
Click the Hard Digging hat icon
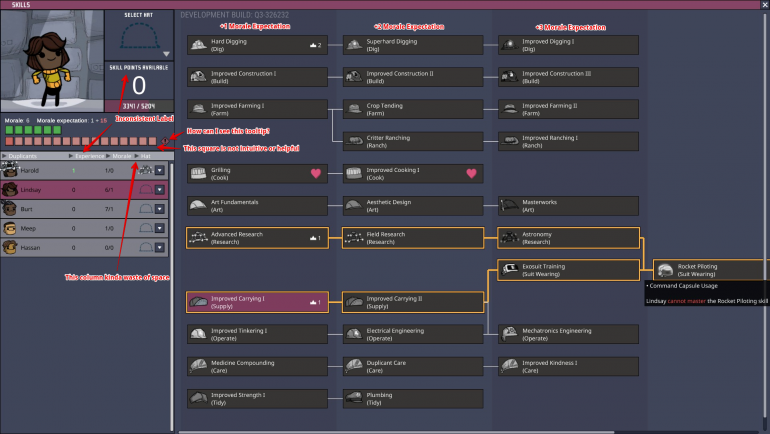pyautogui.click(x=198, y=45)
